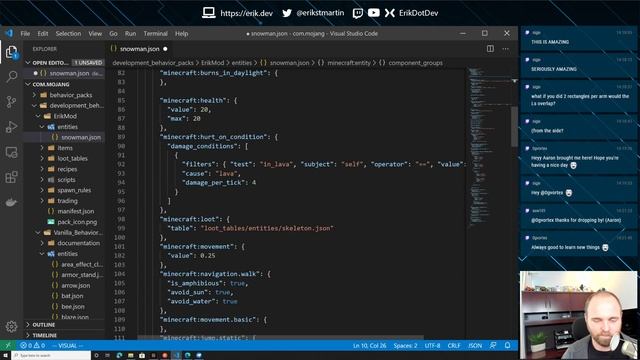
Task: Click the Windows taskbar search box
Action: click(x=51, y=356)
